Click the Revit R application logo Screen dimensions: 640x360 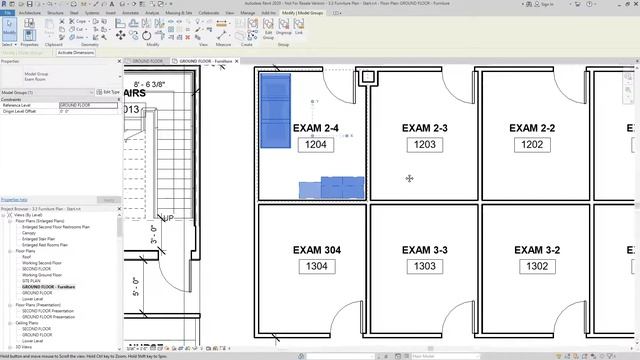[x=4, y=4]
